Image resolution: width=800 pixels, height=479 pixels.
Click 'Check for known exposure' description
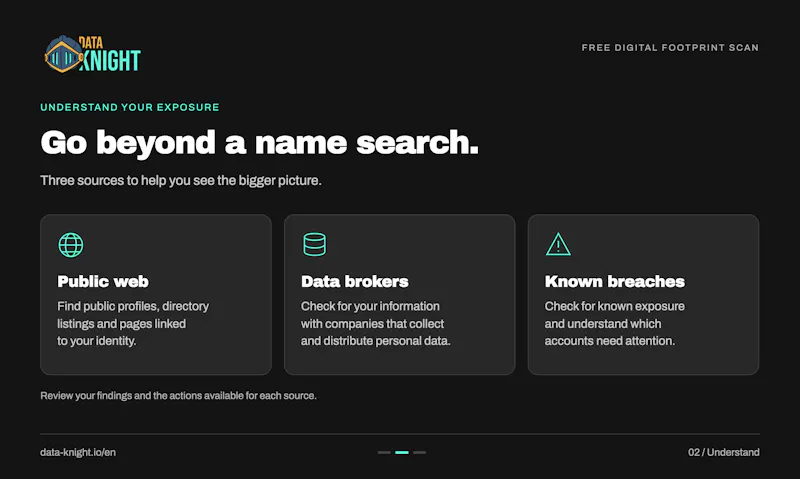coord(615,323)
